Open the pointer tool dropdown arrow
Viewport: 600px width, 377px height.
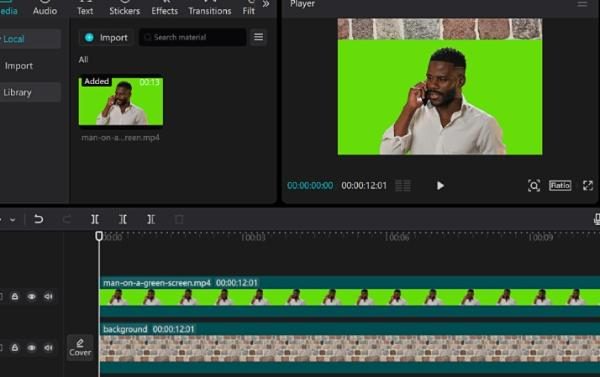13,220
